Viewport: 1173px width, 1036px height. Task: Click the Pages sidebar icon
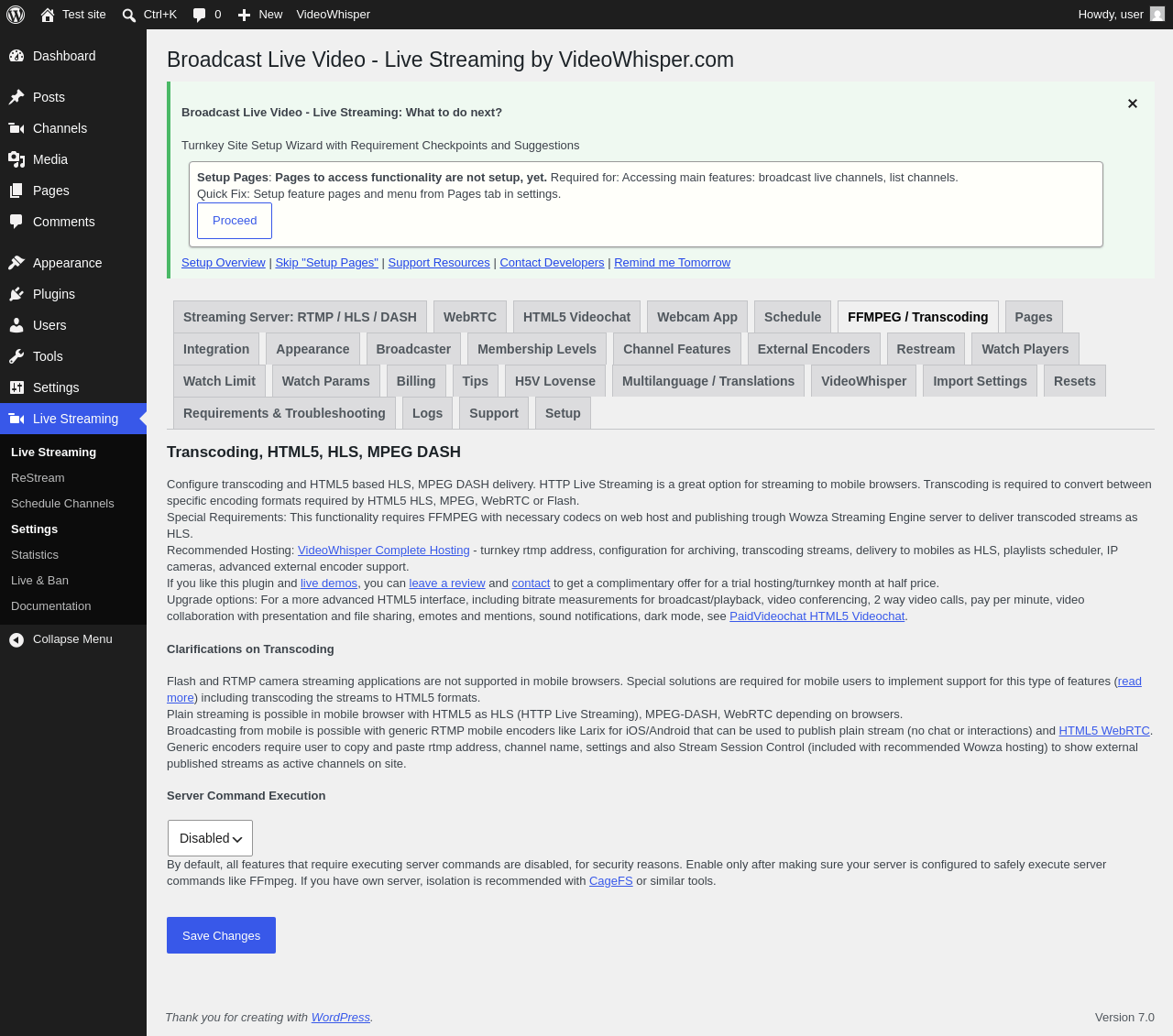tap(16, 191)
